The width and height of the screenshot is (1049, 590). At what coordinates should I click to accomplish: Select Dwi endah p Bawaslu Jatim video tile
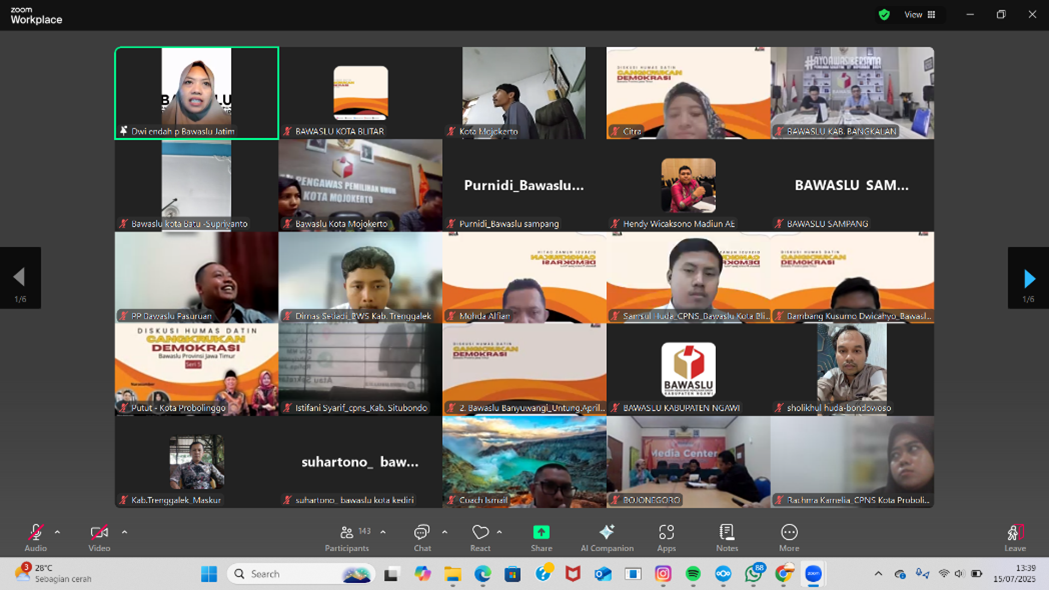click(x=197, y=93)
